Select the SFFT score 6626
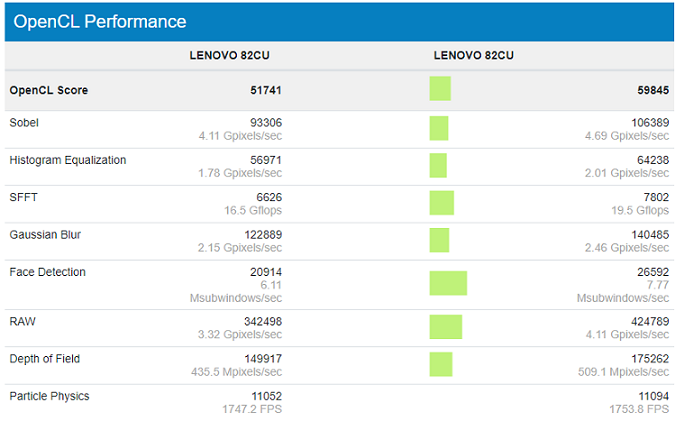Viewport: 676px width, 430px height. [x=269, y=197]
